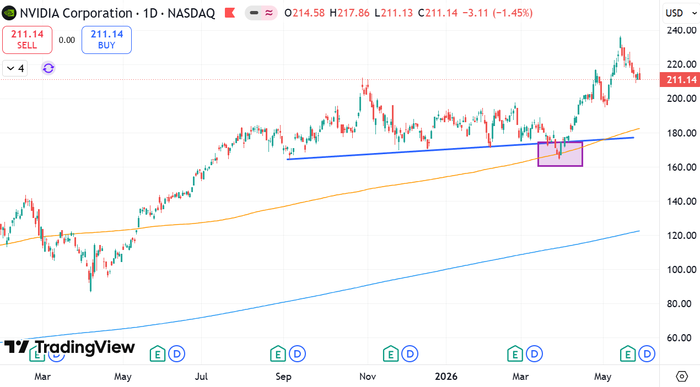Click the Jul label on the time axis
This screenshot has width=700, height=387.
pos(201,376)
